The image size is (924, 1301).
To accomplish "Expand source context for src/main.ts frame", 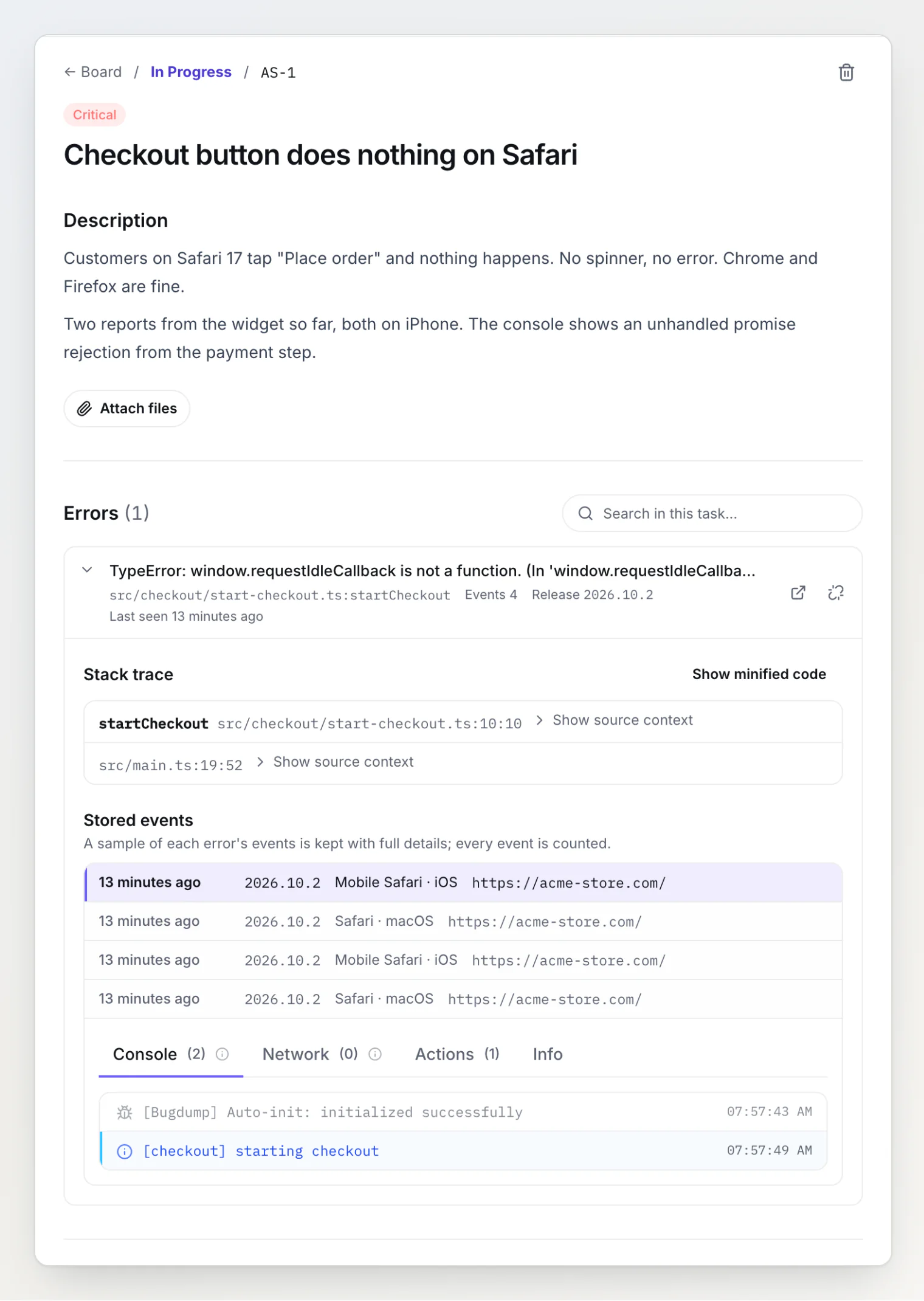I will (334, 762).
